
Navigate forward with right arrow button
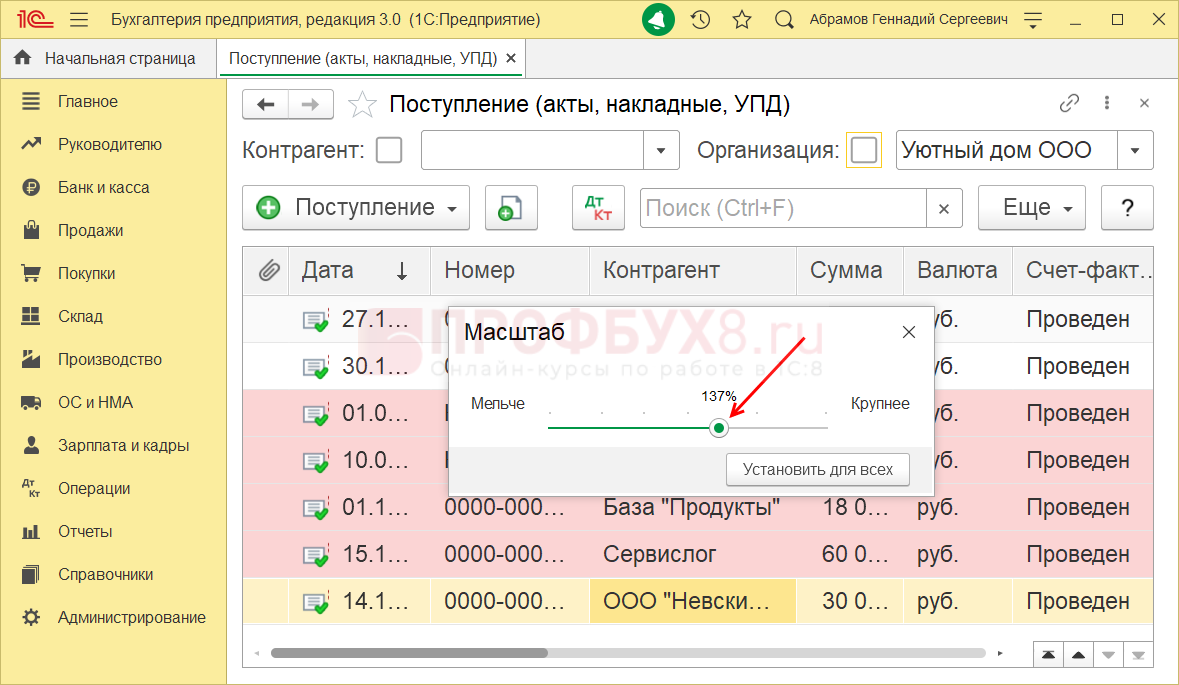coord(311,105)
